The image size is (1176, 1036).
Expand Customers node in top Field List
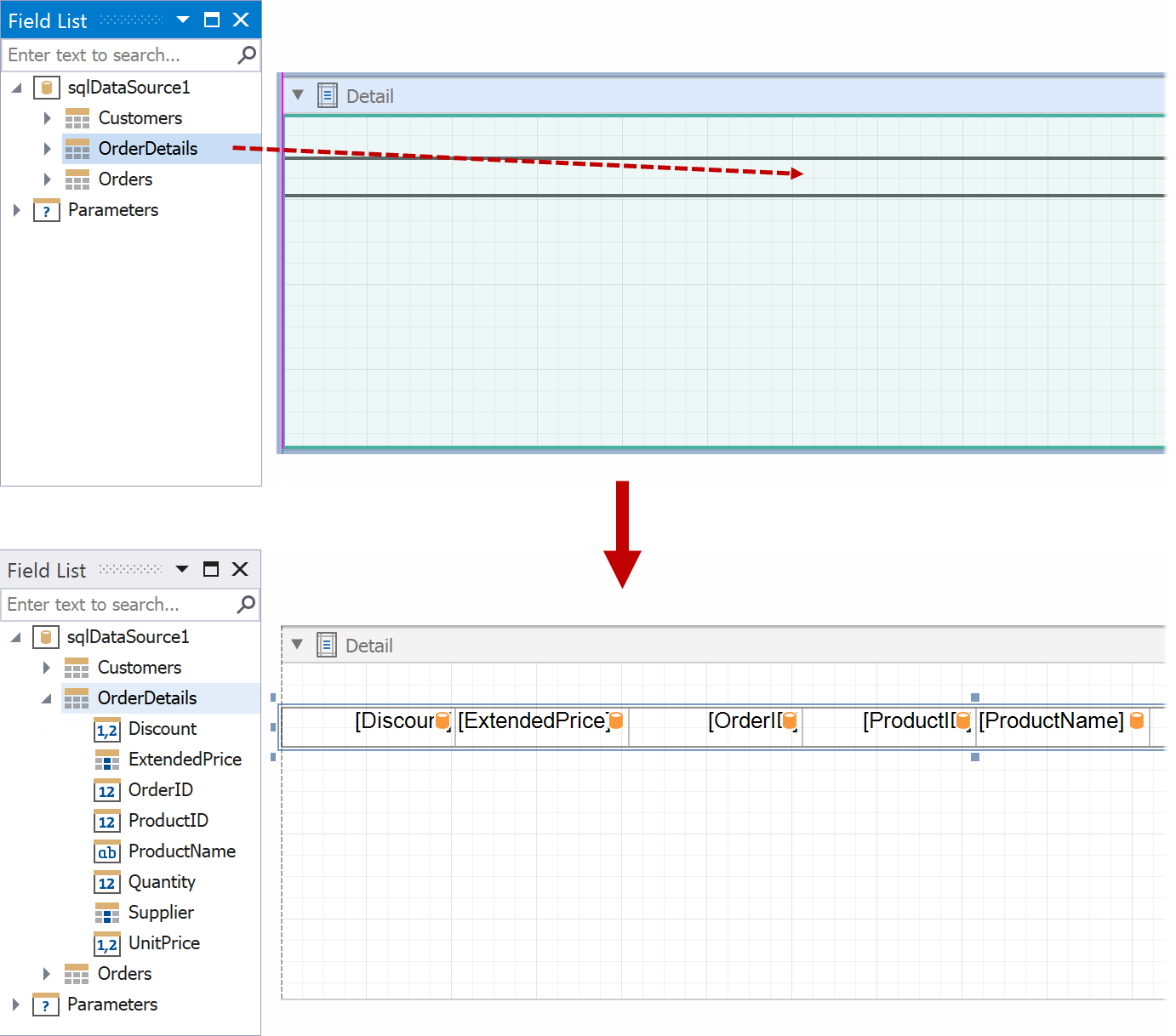(x=48, y=118)
